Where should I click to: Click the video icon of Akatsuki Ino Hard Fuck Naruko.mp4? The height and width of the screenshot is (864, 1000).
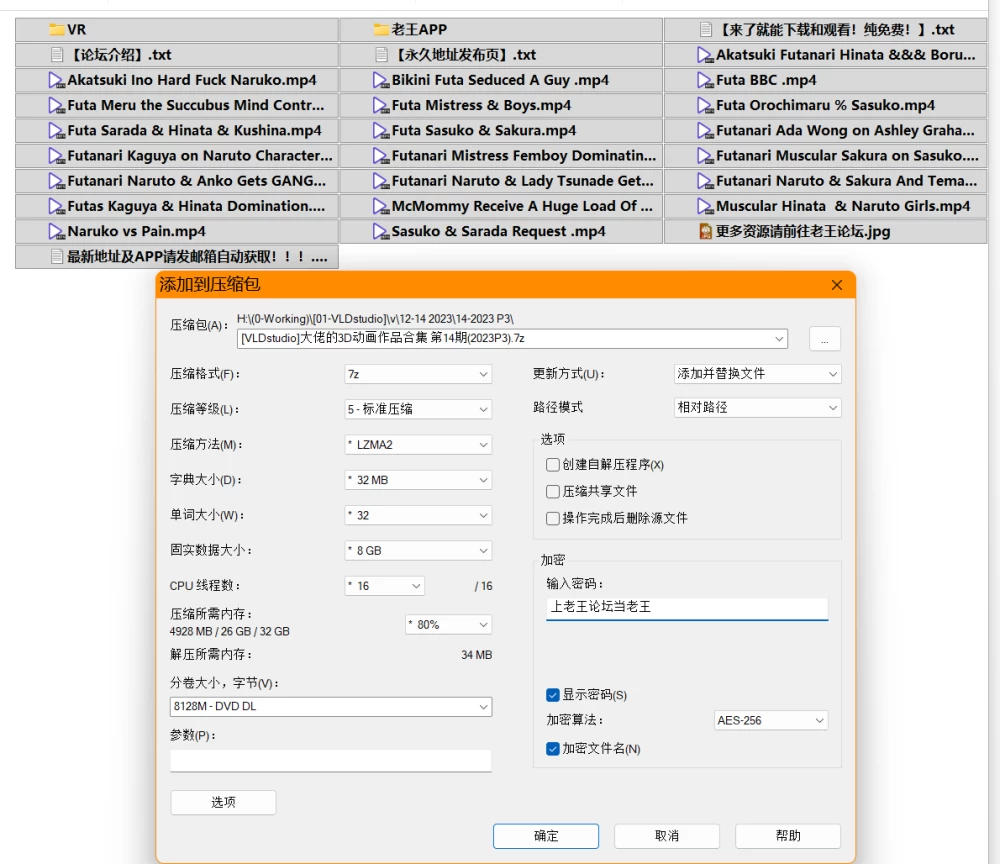coord(57,80)
